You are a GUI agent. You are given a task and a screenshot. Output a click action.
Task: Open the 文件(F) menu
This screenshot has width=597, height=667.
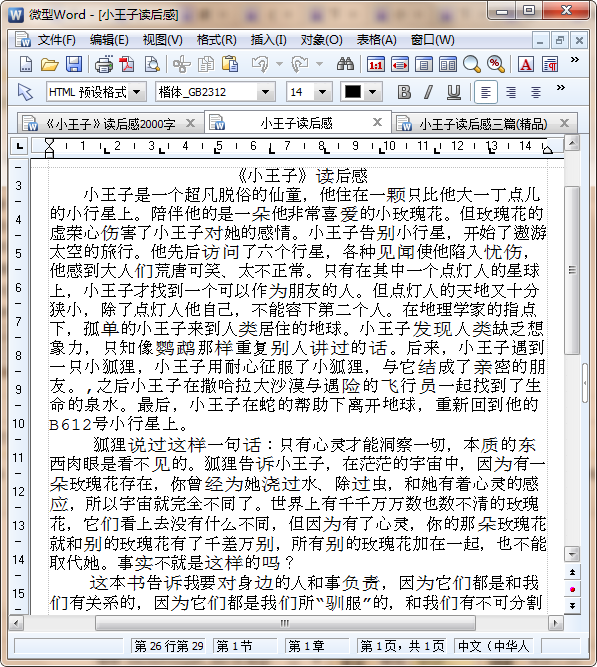[57, 40]
